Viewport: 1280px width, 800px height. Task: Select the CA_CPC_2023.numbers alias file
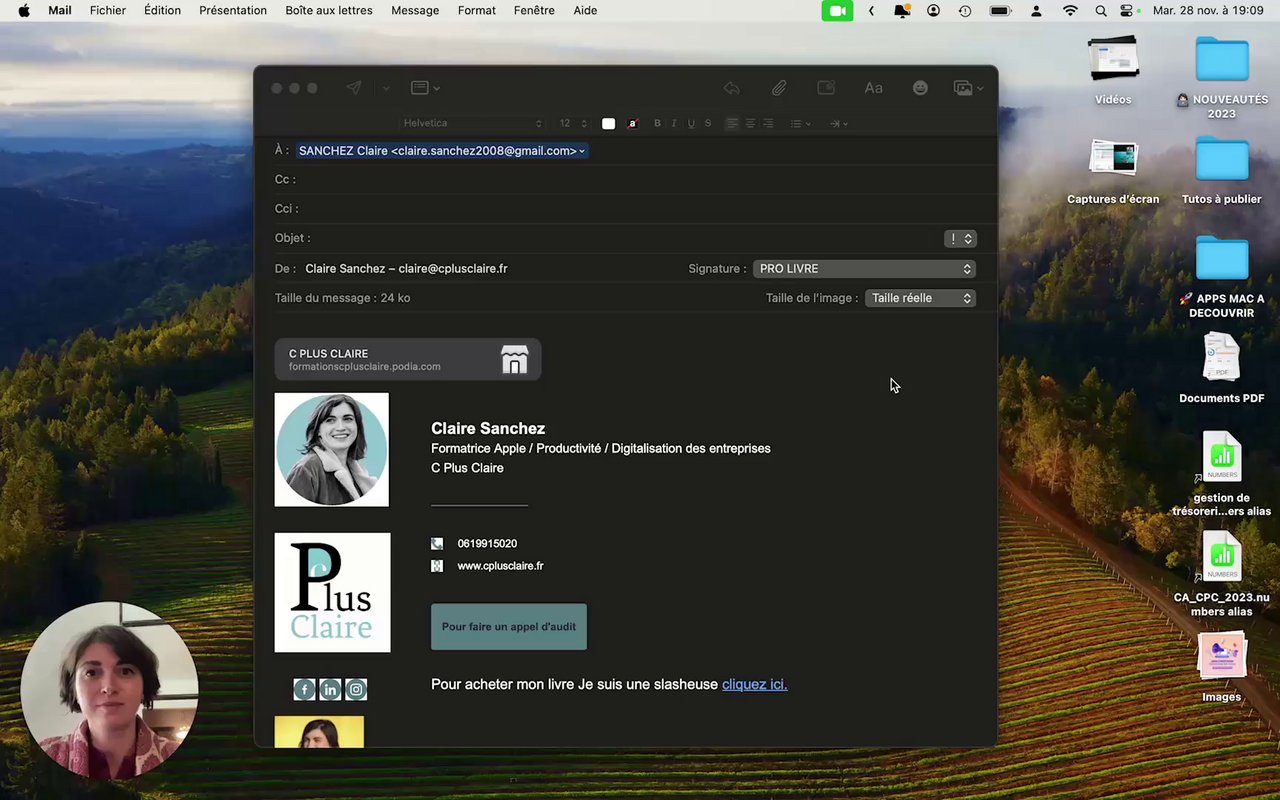[x=1222, y=574]
